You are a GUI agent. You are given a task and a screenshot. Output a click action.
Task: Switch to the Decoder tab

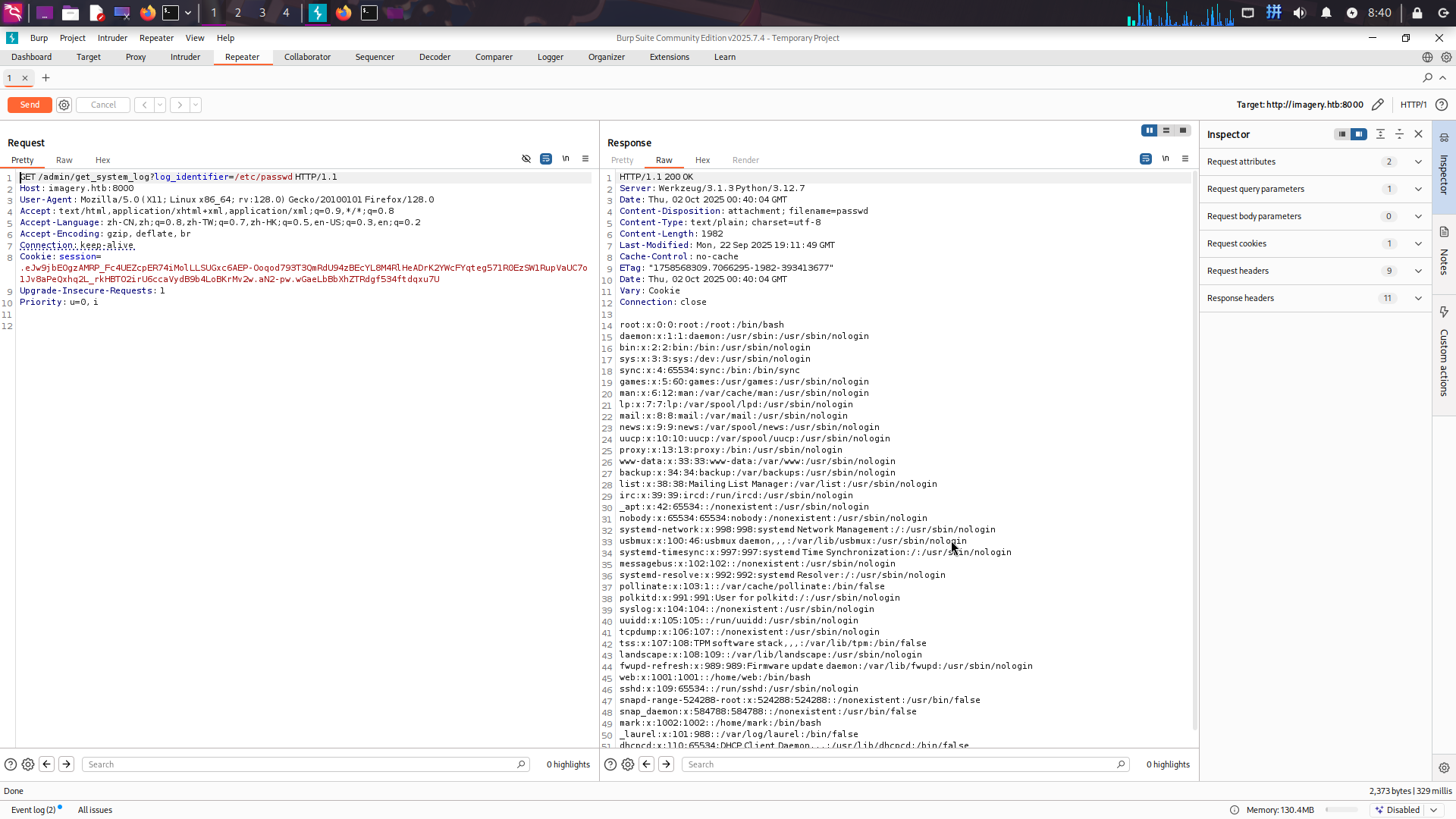[435, 57]
